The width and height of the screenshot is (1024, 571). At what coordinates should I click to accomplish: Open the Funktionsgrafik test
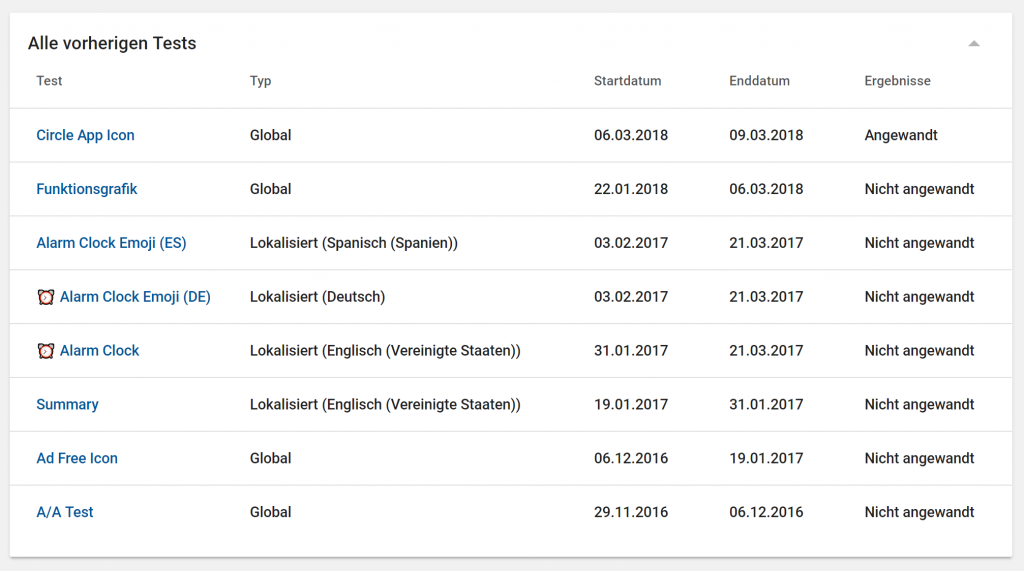pyautogui.click(x=87, y=189)
